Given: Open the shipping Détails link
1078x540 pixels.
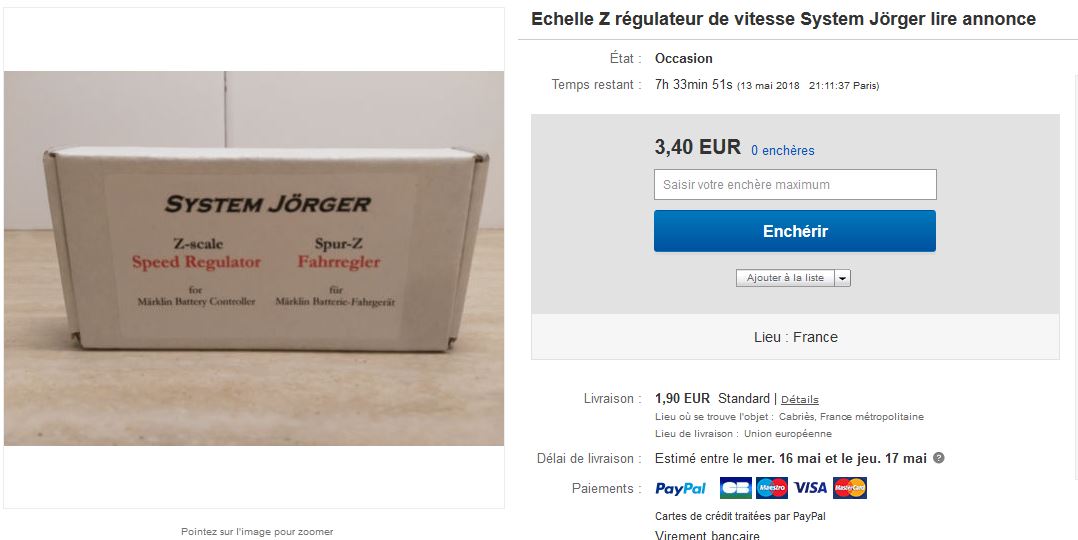Looking at the screenshot, I should [x=800, y=400].
